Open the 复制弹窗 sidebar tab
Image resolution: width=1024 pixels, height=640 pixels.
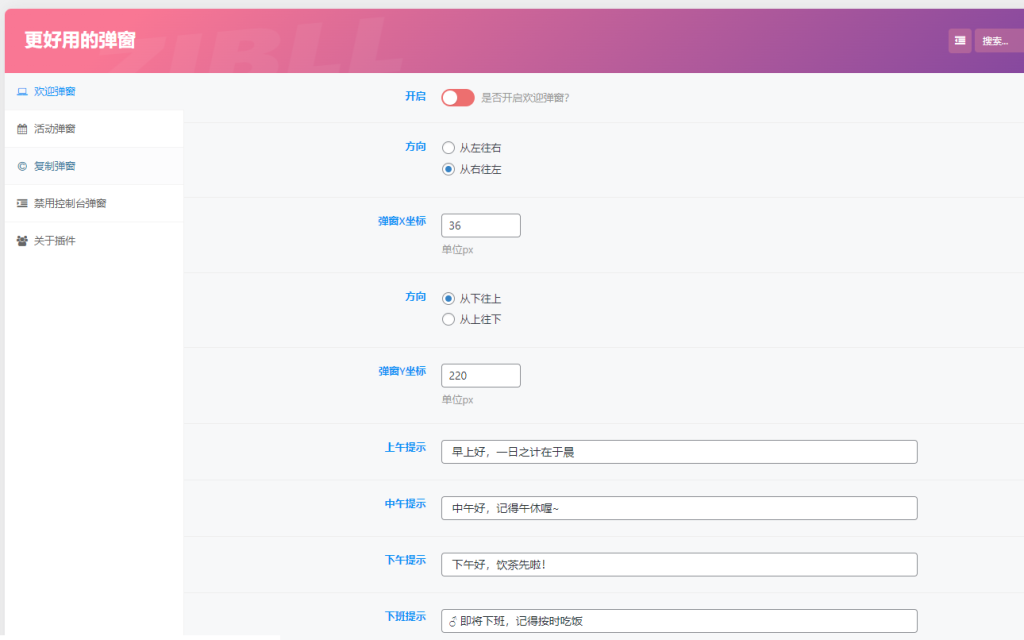[x=94, y=166]
